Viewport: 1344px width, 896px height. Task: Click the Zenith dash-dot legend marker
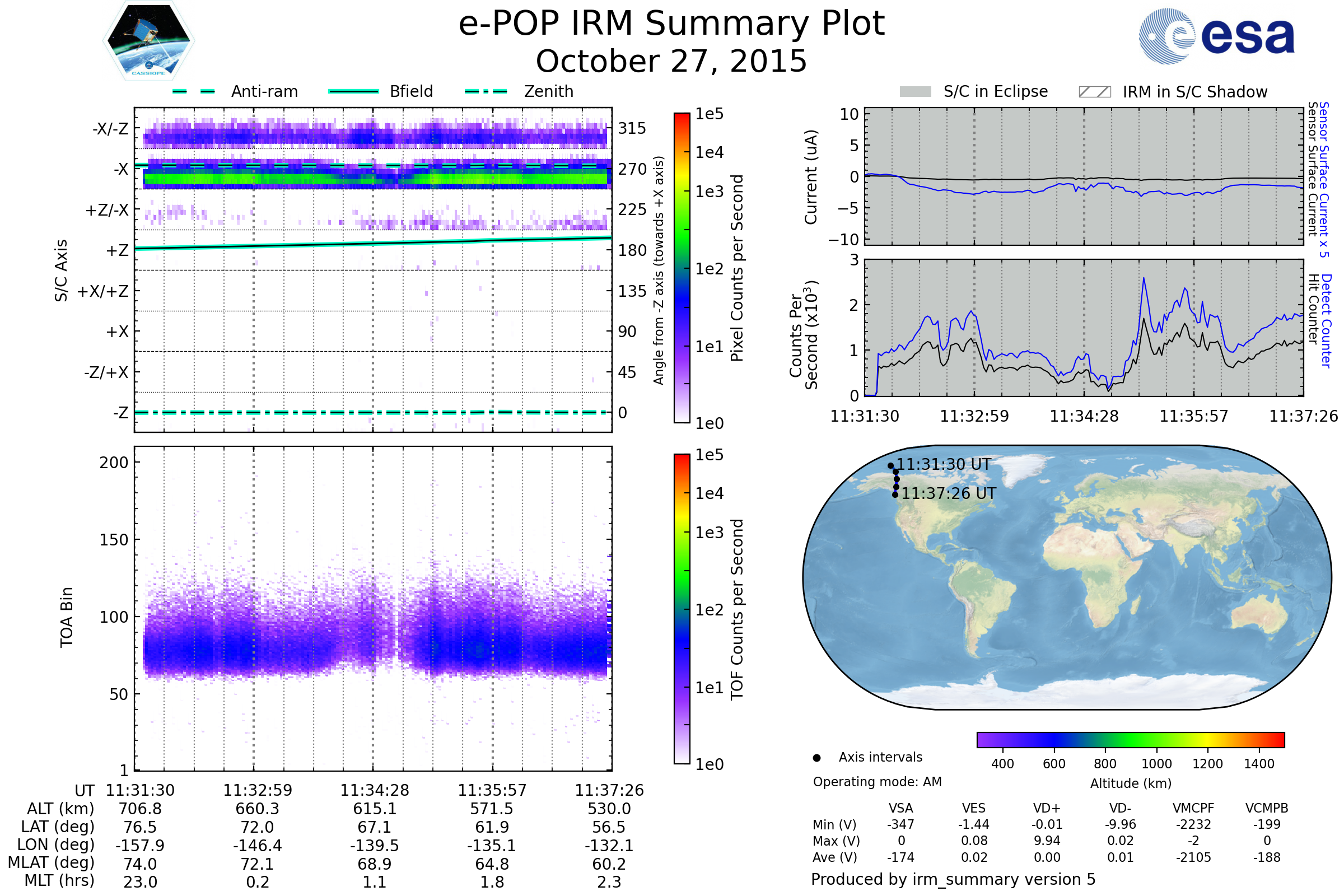[486, 91]
